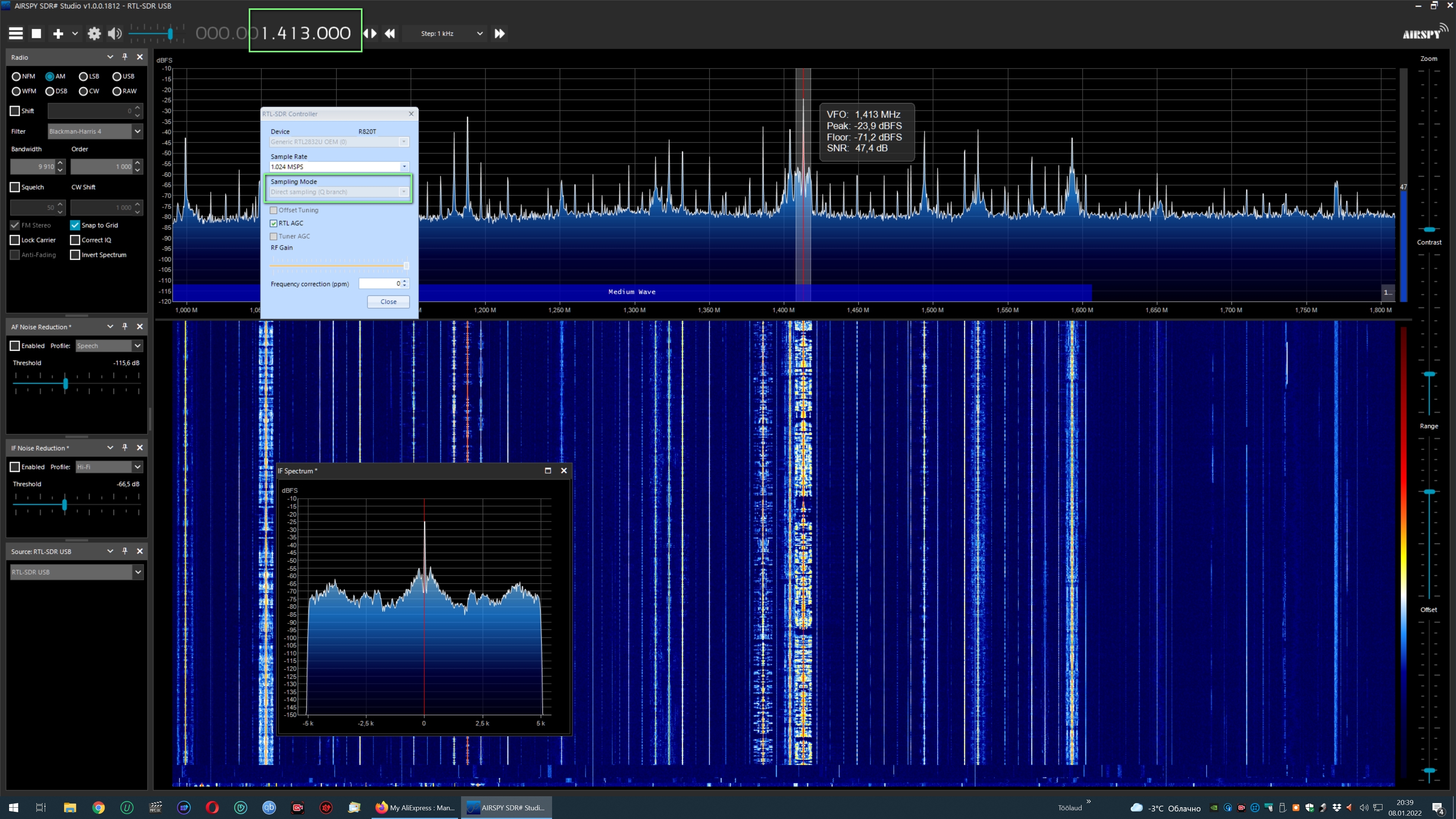The height and width of the screenshot is (819, 1456).
Task: Pin the IF Noise Reduction panel
Action: (125, 448)
